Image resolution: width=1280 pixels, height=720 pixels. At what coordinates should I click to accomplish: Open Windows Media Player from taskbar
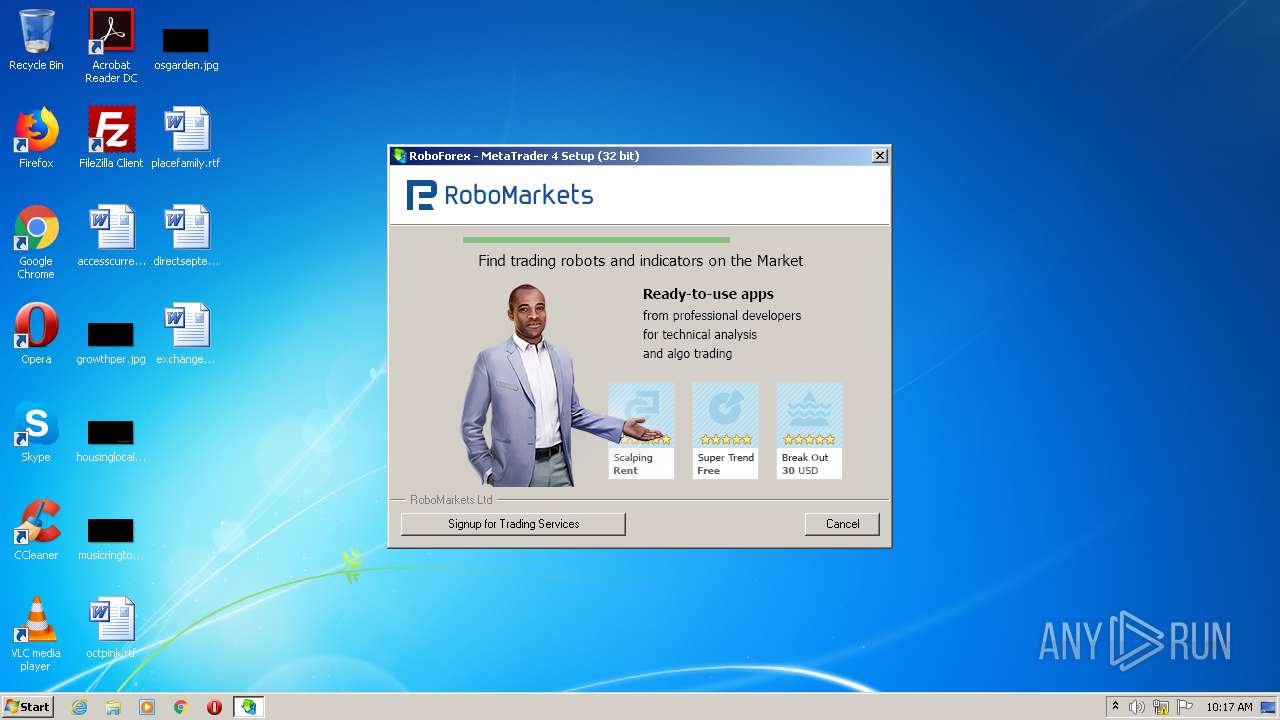click(x=147, y=707)
